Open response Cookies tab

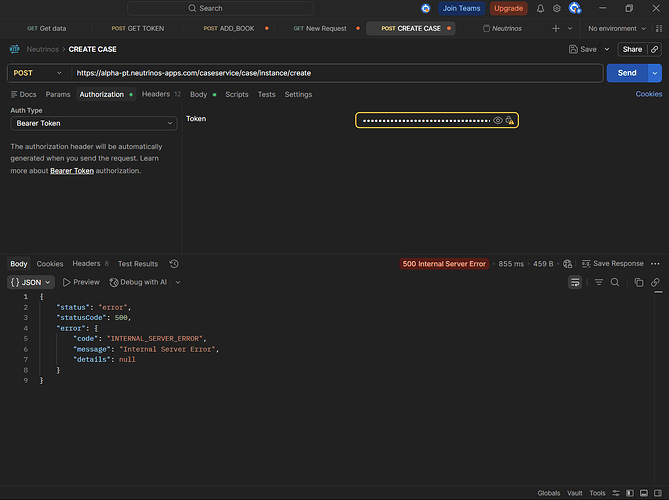coord(50,264)
